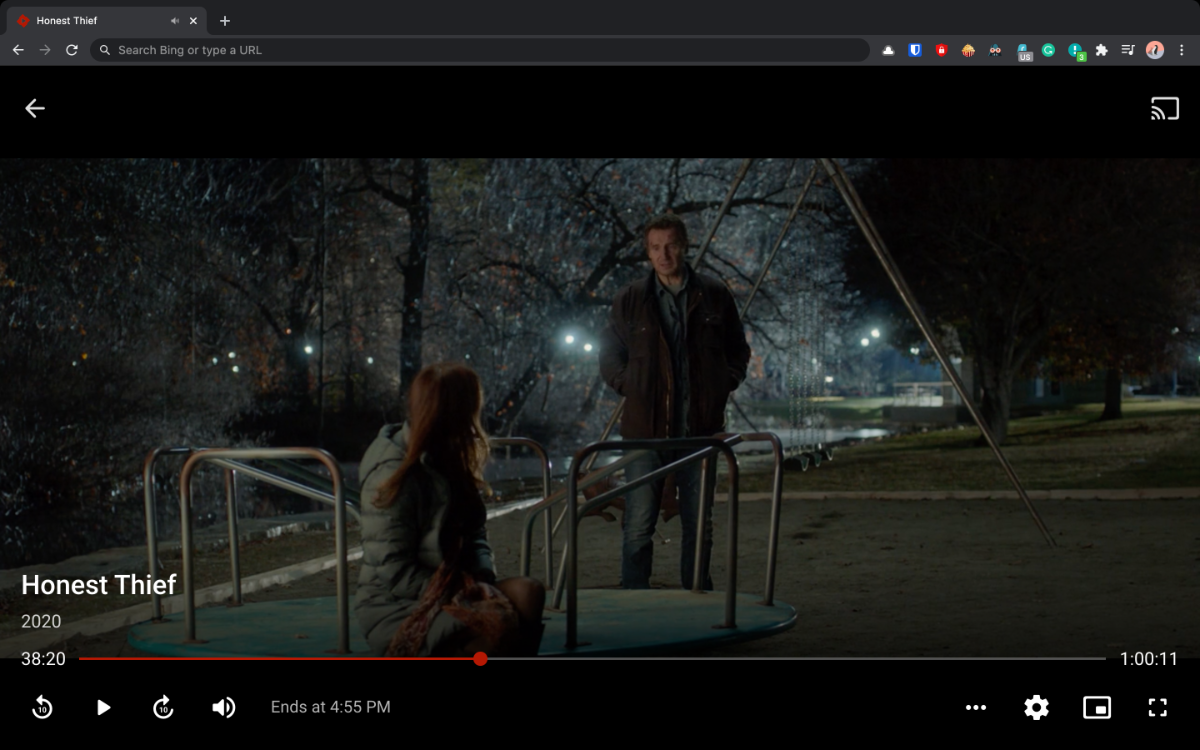Click the movie title Honest Thief
Screen dimensions: 1200x750
tap(99, 584)
